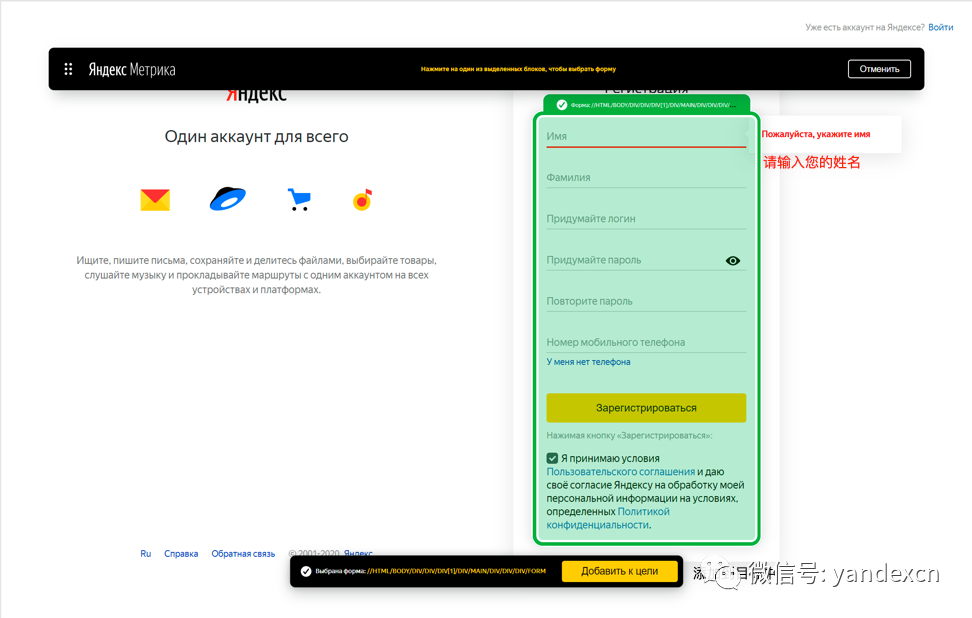972x618 pixels.
Task: Click the Ru language link
Action: click(x=146, y=554)
